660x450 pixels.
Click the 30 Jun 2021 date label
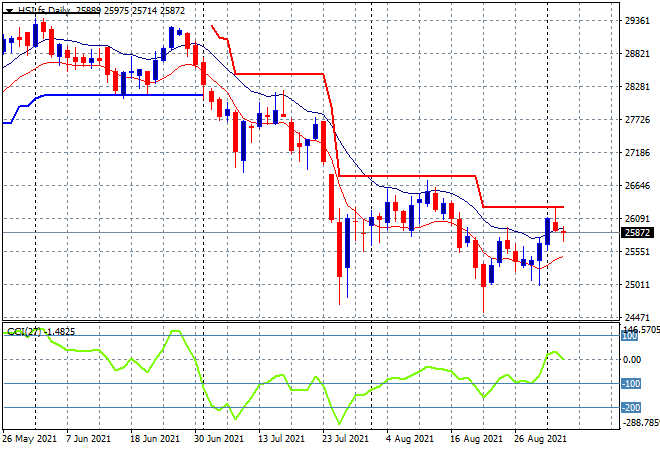(219, 439)
